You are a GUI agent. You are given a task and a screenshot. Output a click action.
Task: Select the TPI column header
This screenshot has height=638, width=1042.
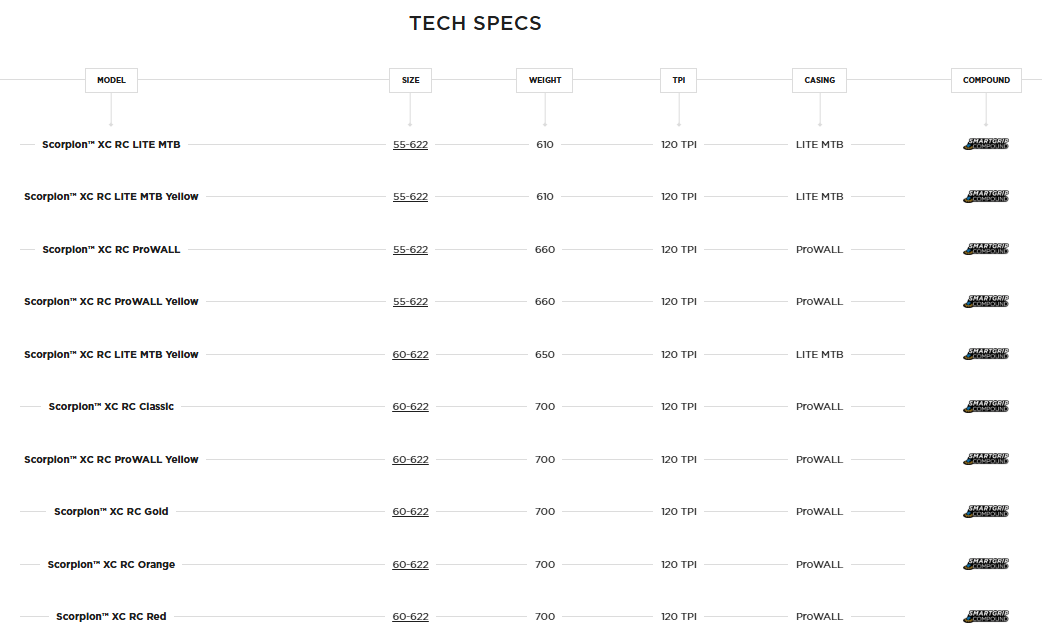678,80
